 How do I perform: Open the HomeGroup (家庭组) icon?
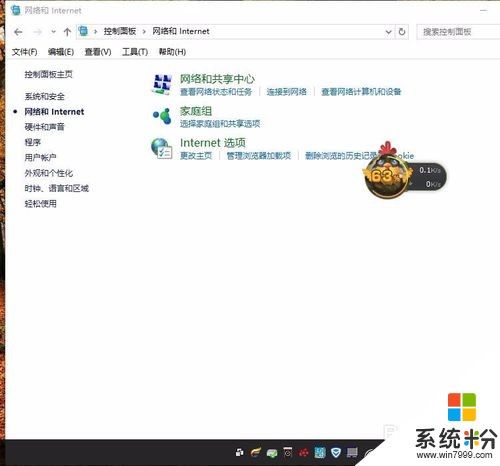click(162, 116)
